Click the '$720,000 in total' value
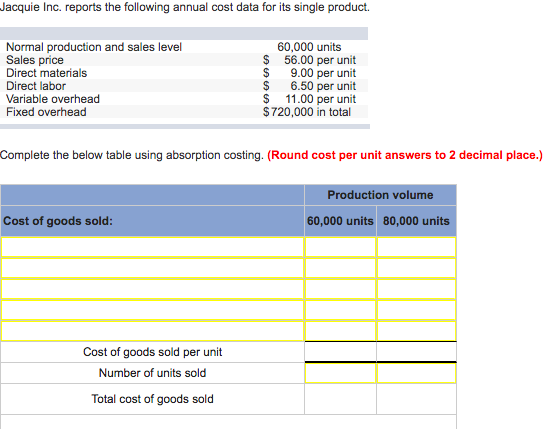Image resolution: width=549 pixels, height=429 pixels. pyautogui.click(x=307, y=112)
